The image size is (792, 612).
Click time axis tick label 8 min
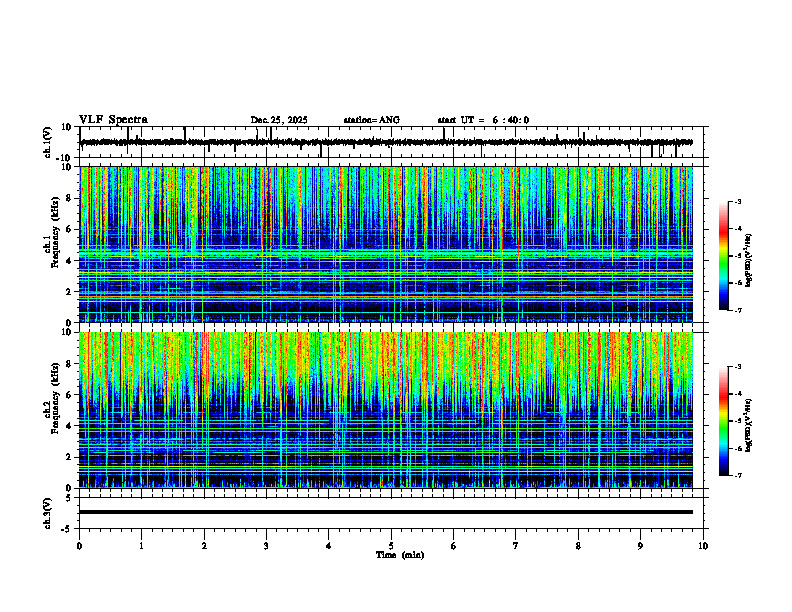coord(578,546)
